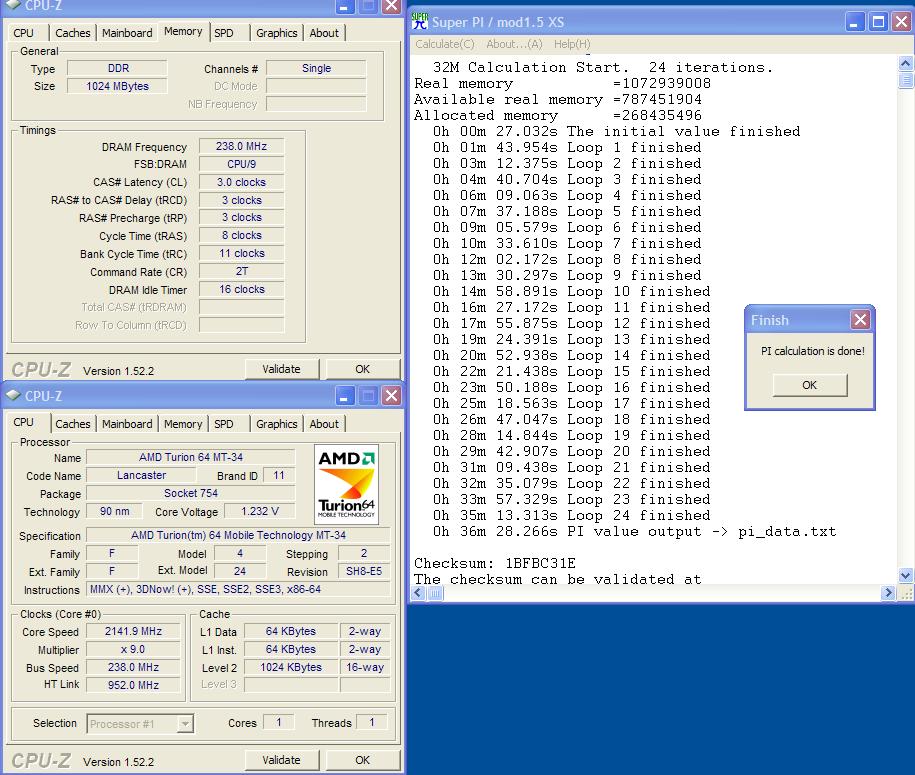The width and height of the screenshot is (915, 775).
Task: Open Mainboard tab in lower CPU-Z window
Action: (127, 424)
